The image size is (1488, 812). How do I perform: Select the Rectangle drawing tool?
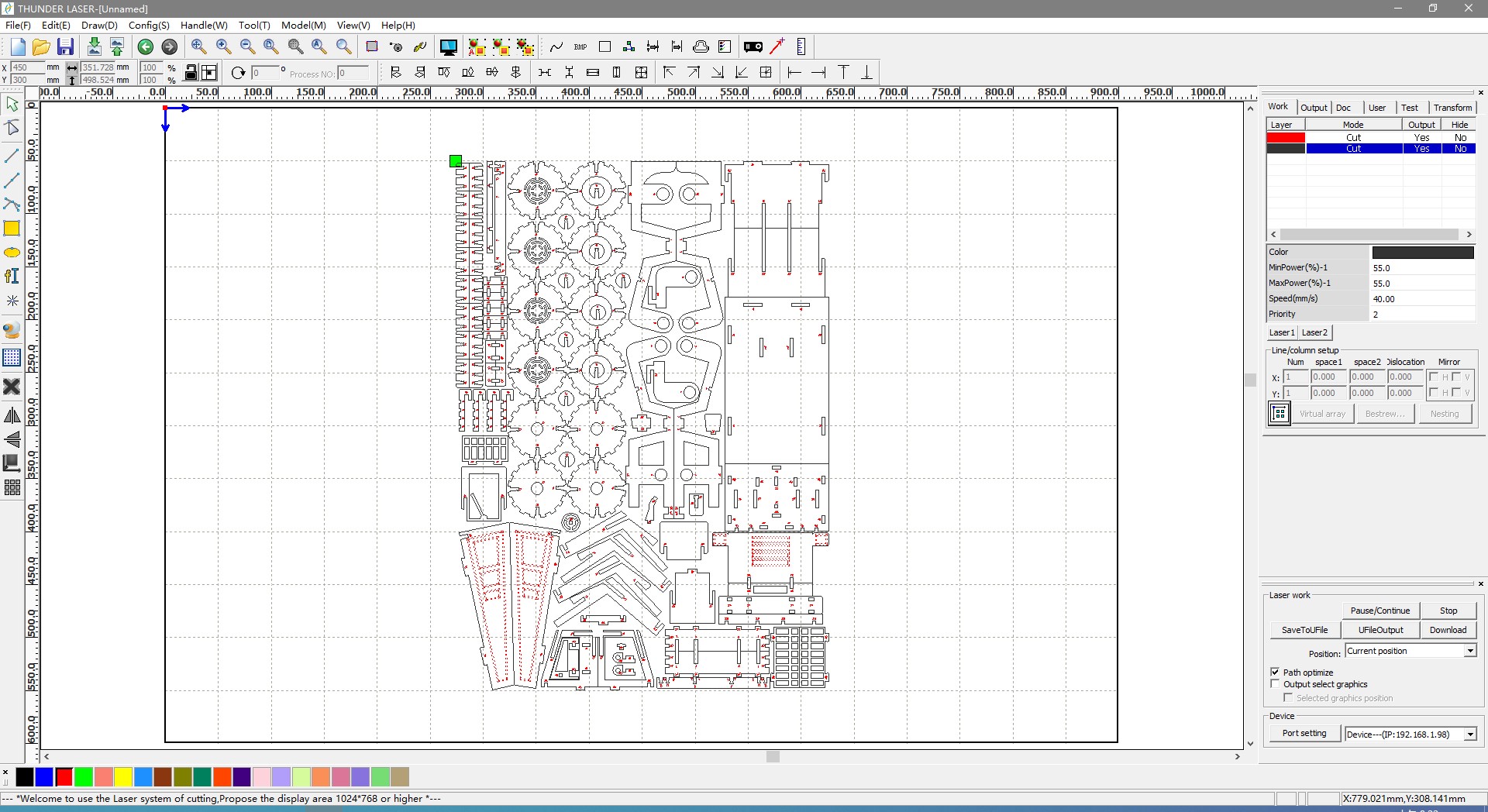click(12, 229)
